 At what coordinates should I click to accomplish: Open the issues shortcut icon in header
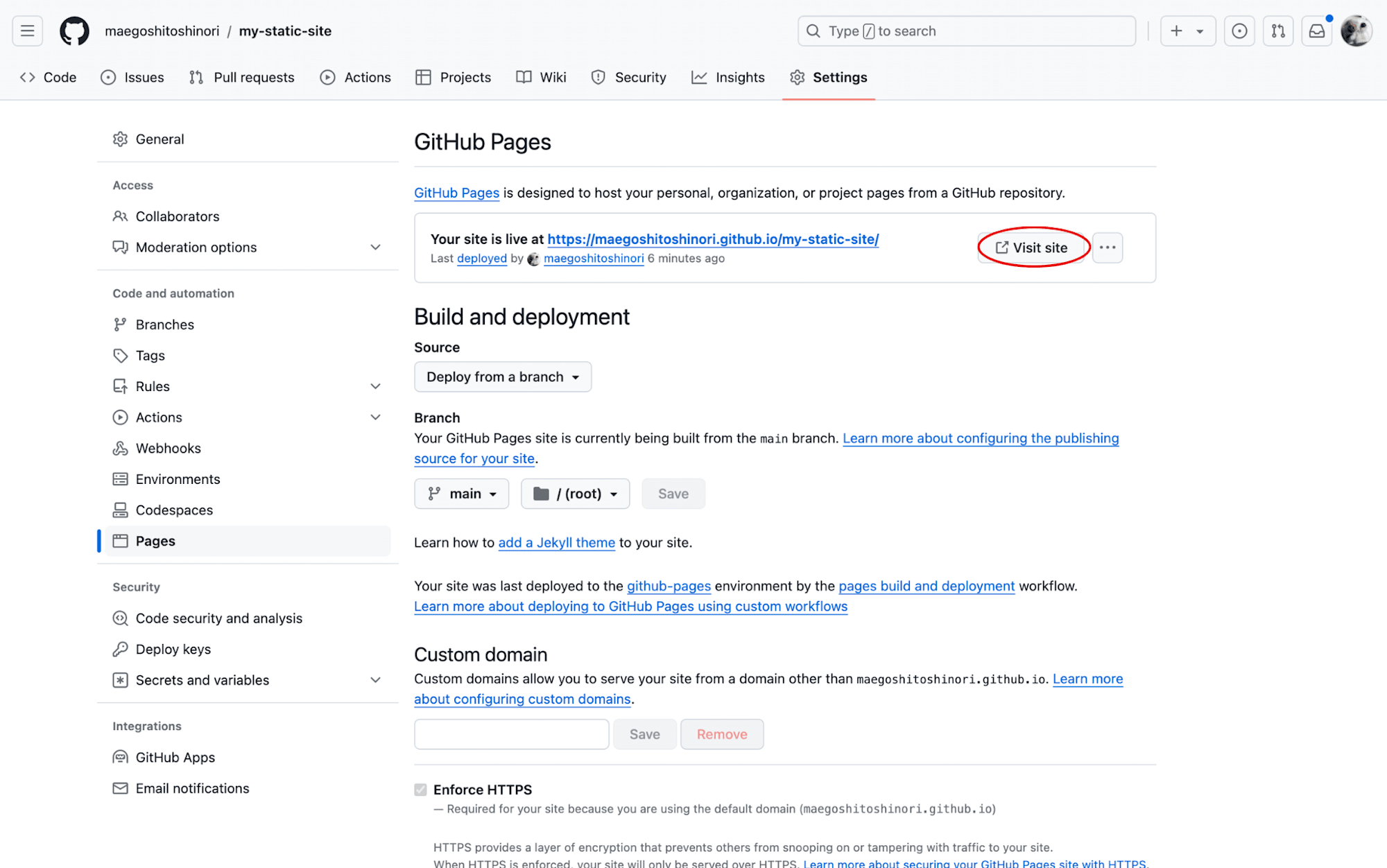click(x=1239, y=31)
